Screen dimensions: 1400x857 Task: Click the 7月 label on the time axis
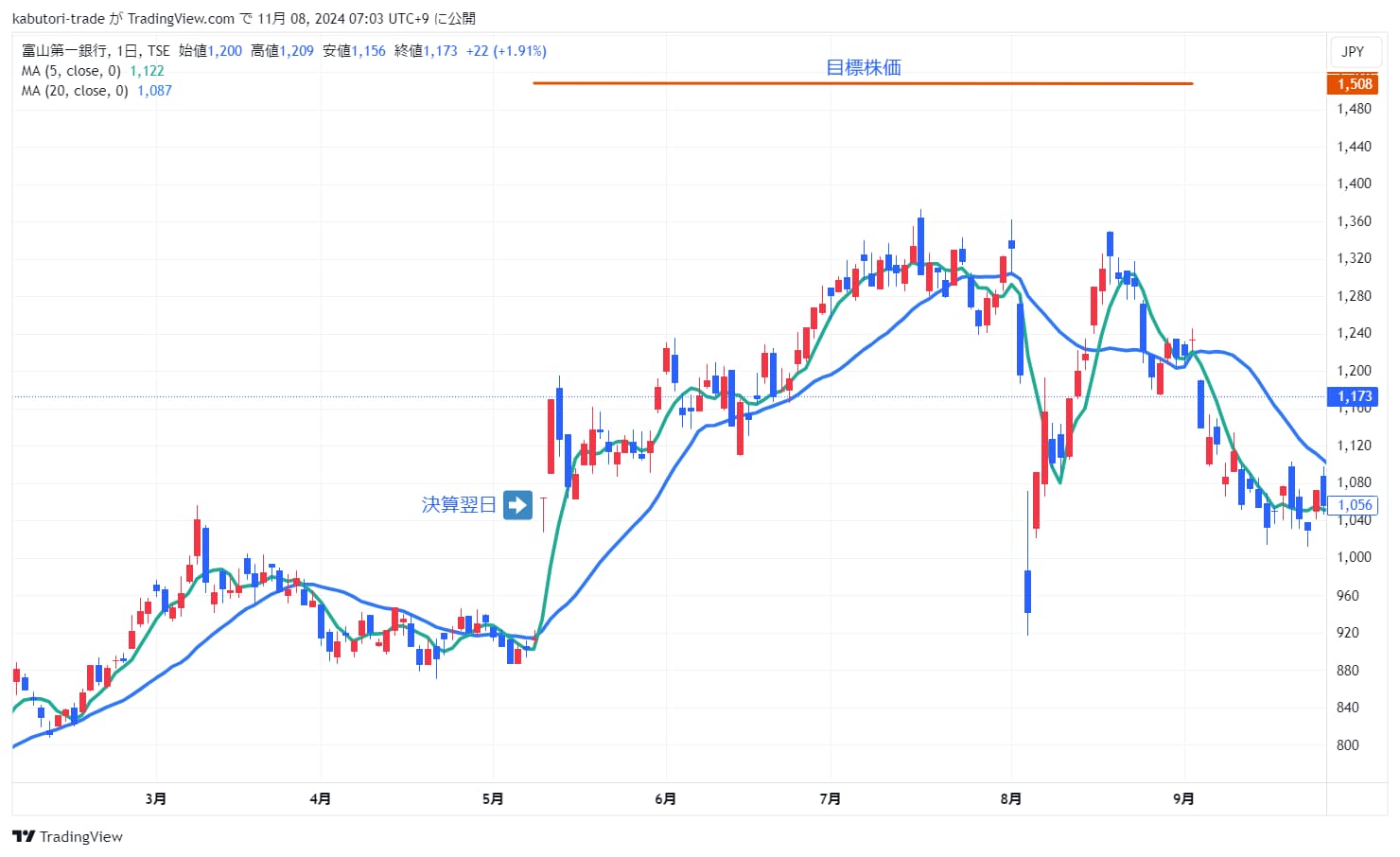pyautogui.click(x=831, y=799)
